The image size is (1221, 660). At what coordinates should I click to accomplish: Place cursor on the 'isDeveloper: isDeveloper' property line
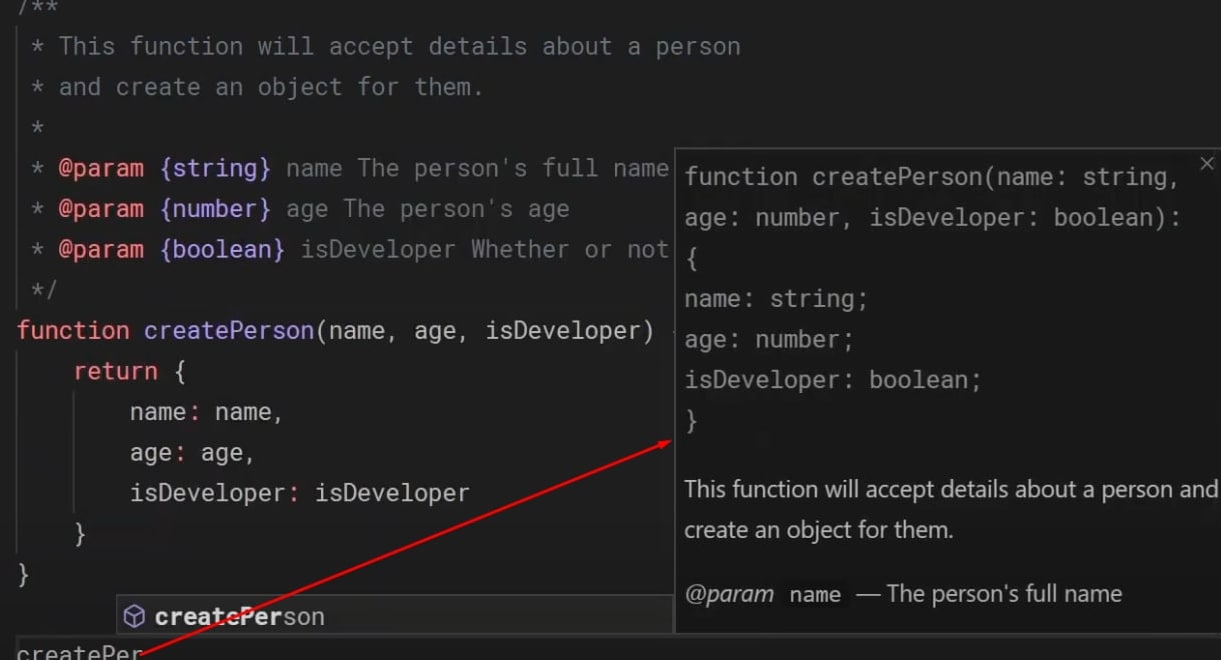click(299, 493)
